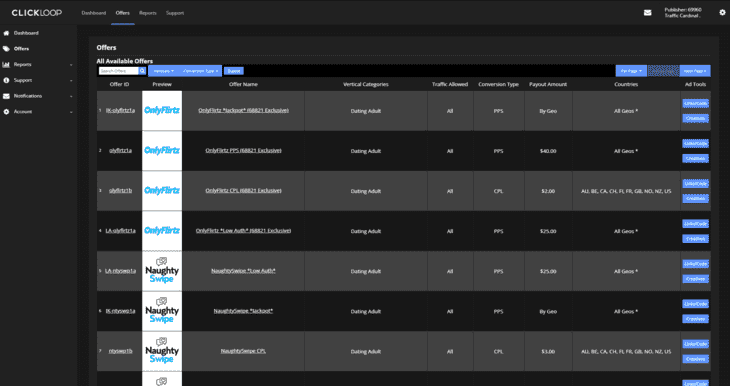Switch to the Dashboard top nav tab
The image size is (730, 386).
(x=94, y=13)
